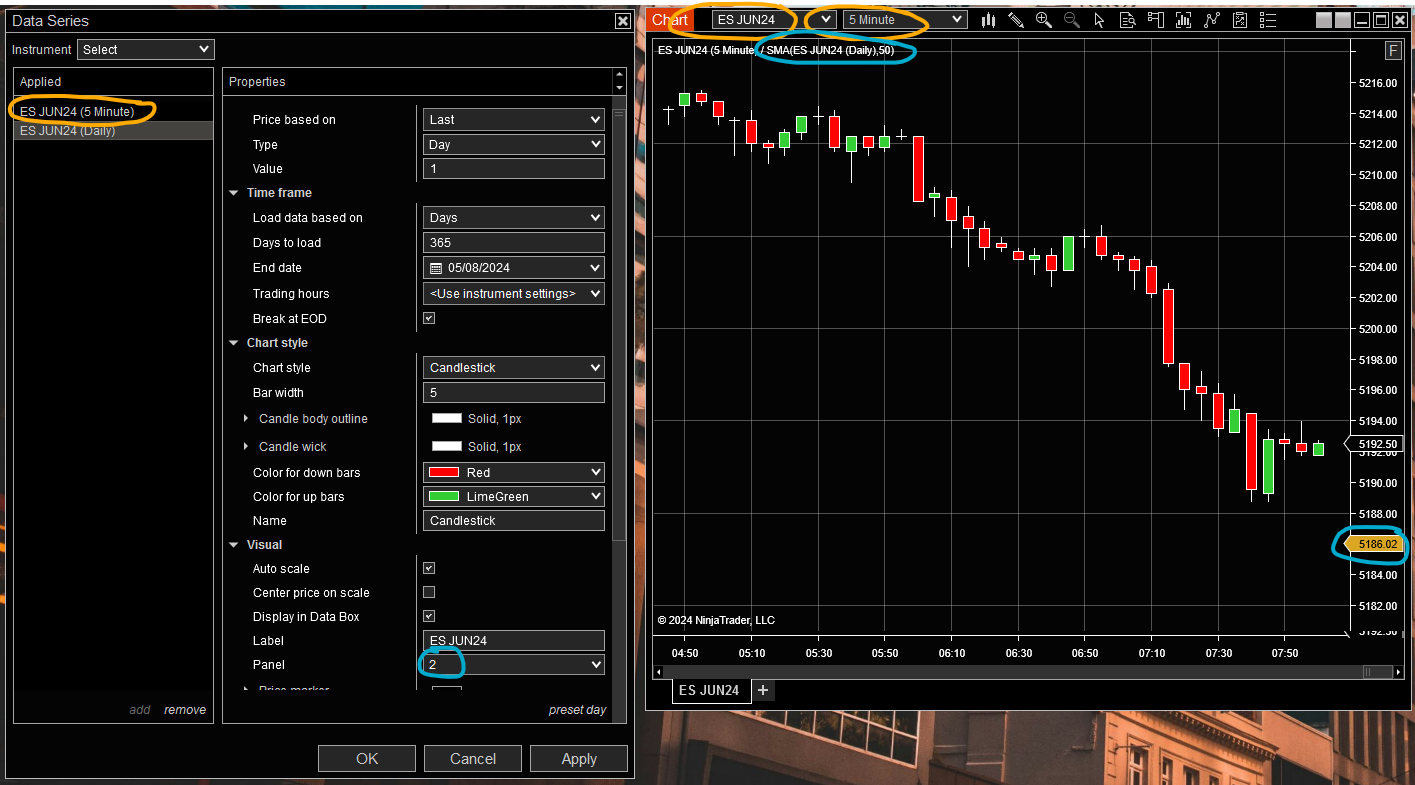Click the Label field in Visual section

514,641
